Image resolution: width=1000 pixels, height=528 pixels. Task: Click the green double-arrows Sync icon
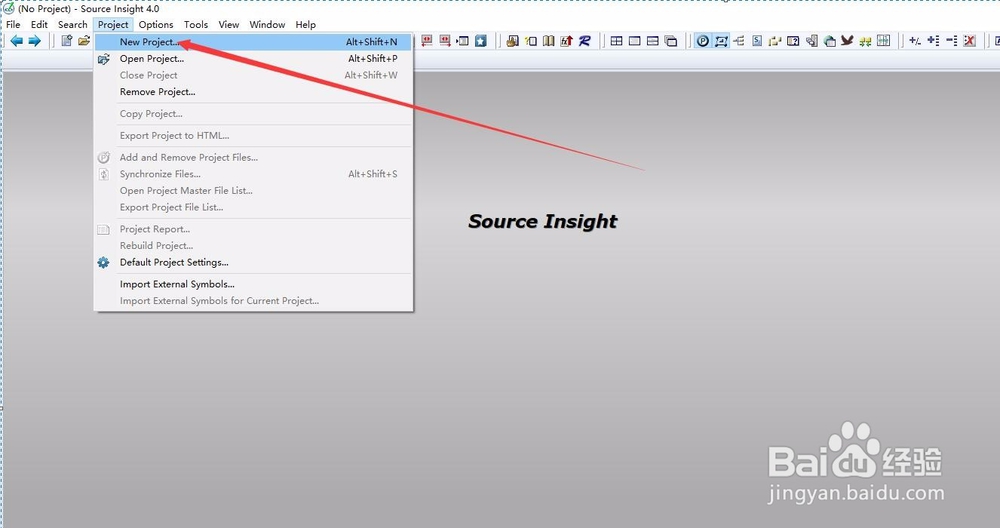865,41
